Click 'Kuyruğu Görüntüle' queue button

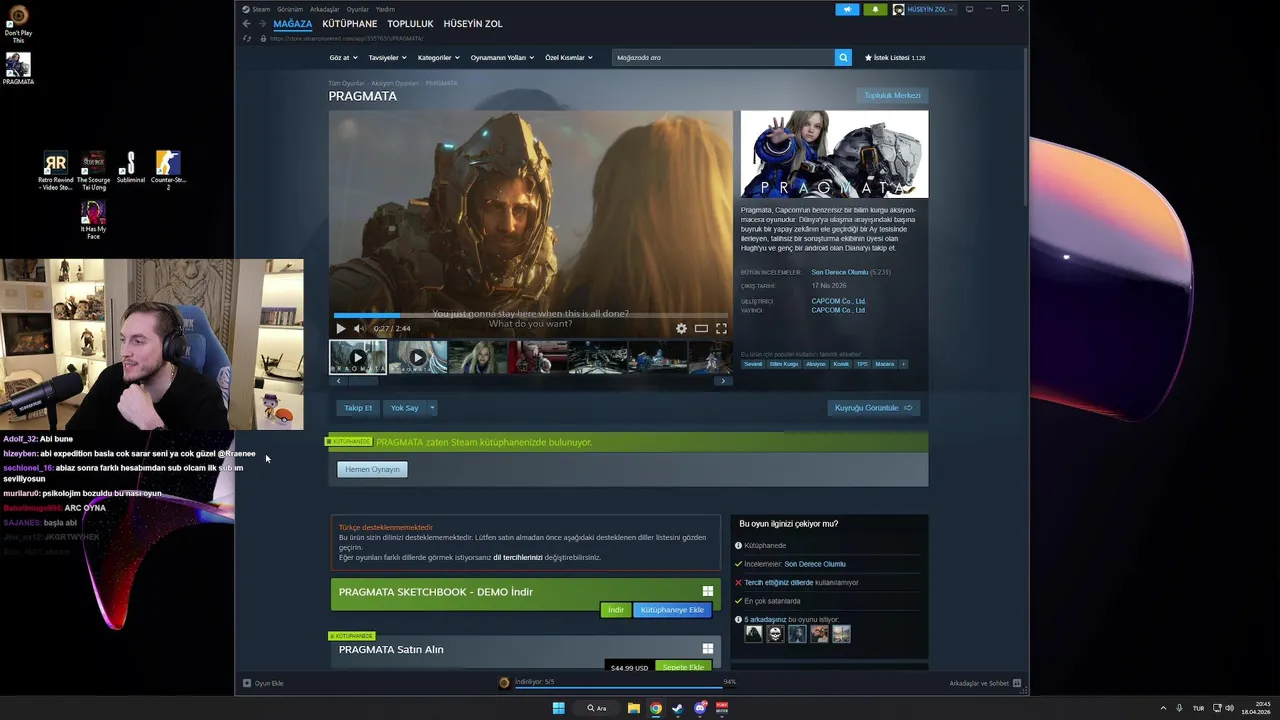pyautogui.click(x=874, y=408)
